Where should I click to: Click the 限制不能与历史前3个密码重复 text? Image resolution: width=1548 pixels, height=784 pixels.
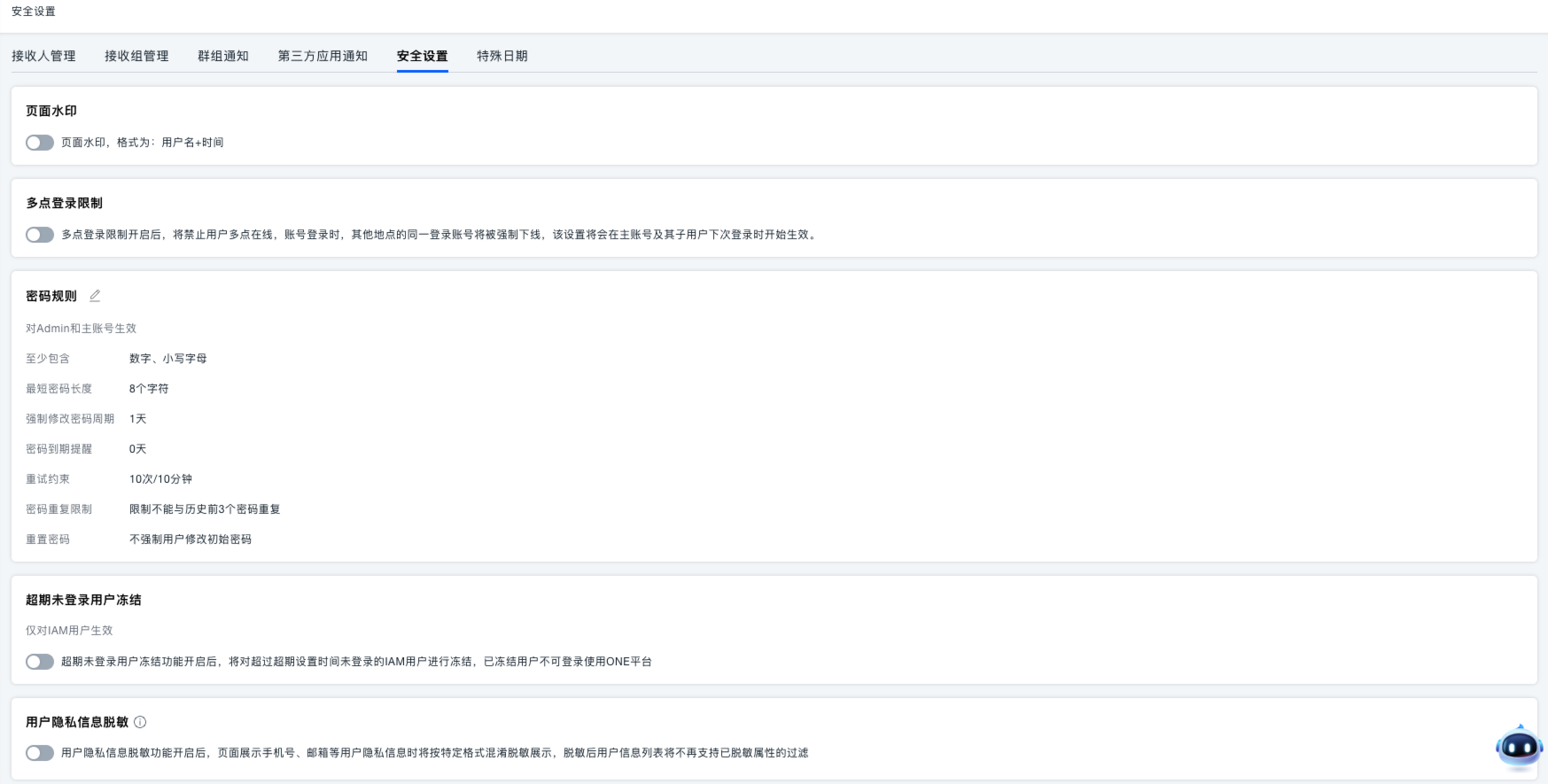205,509
